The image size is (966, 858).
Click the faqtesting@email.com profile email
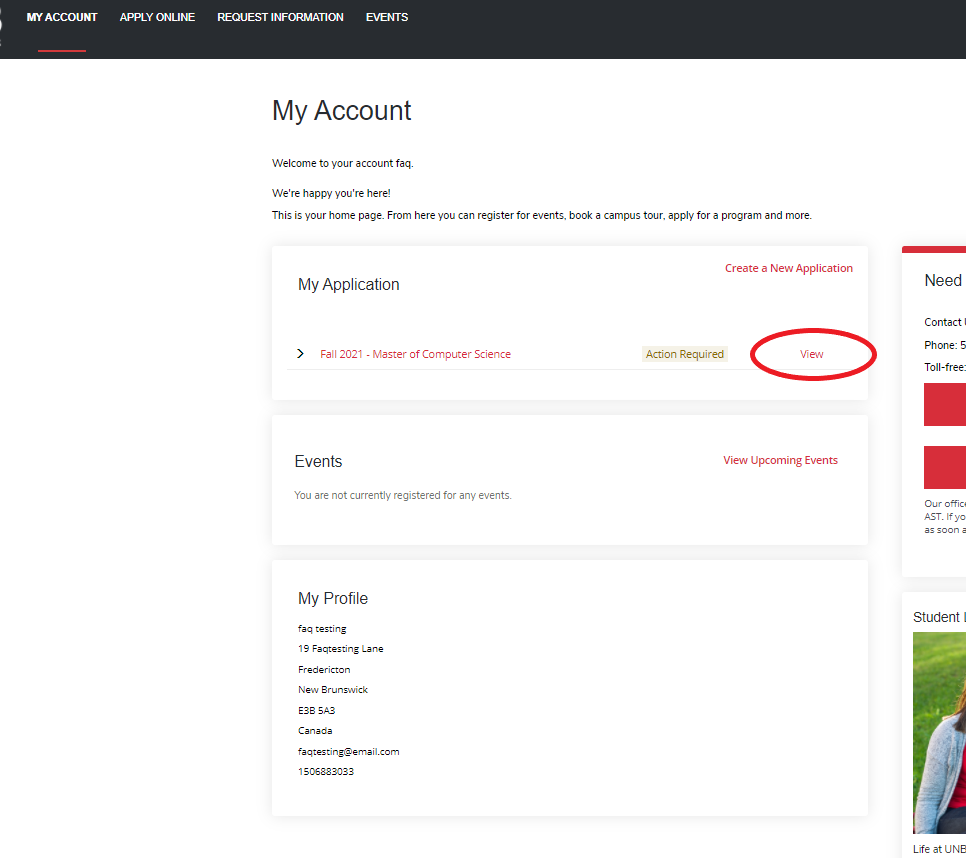coord(348,751)
